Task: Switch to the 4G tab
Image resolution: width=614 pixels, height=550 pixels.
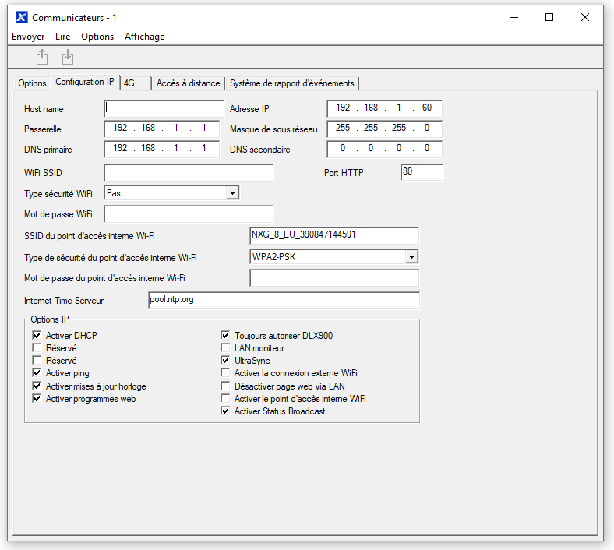Action: [135, 83]
